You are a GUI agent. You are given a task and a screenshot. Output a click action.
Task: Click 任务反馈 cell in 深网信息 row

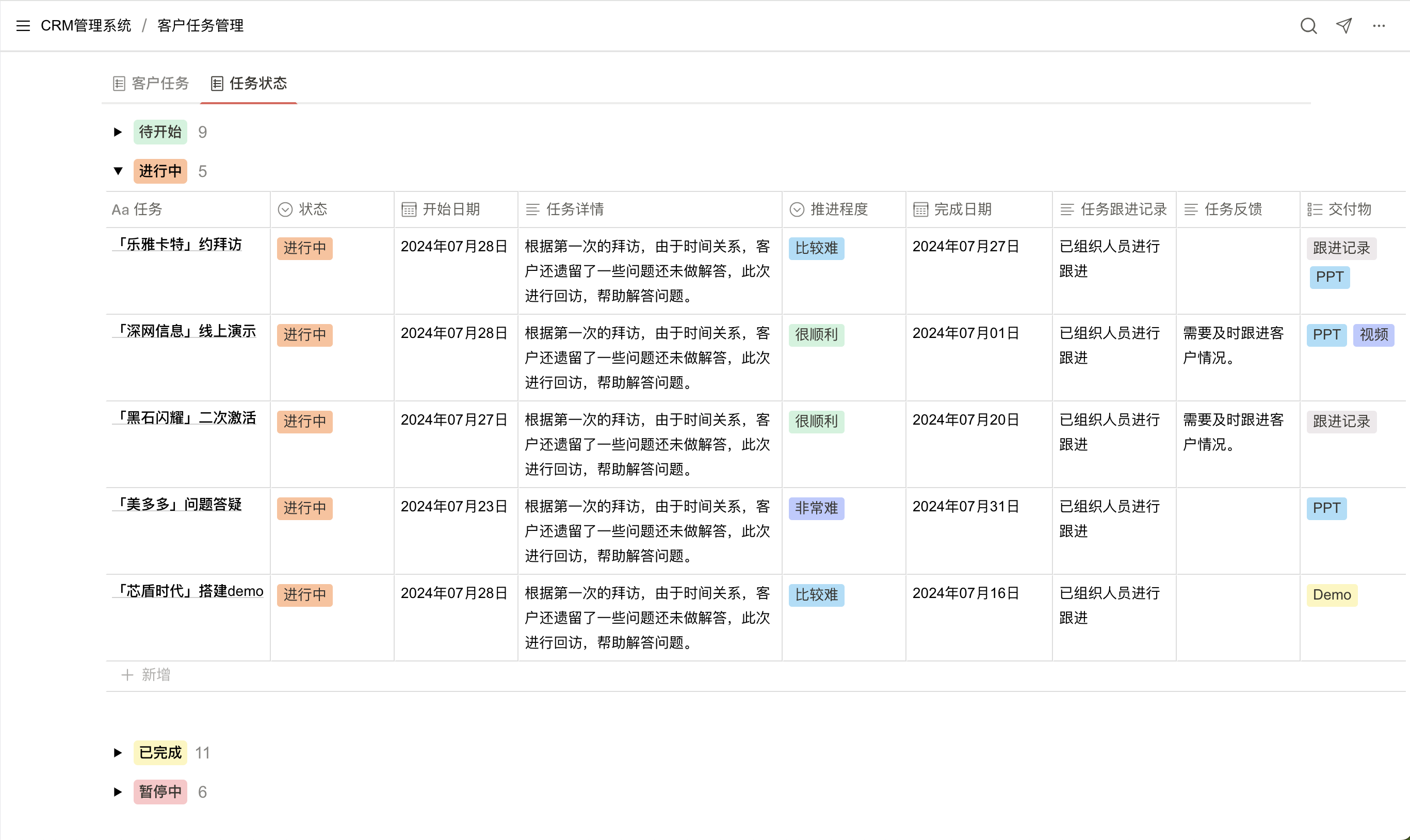1238,358
